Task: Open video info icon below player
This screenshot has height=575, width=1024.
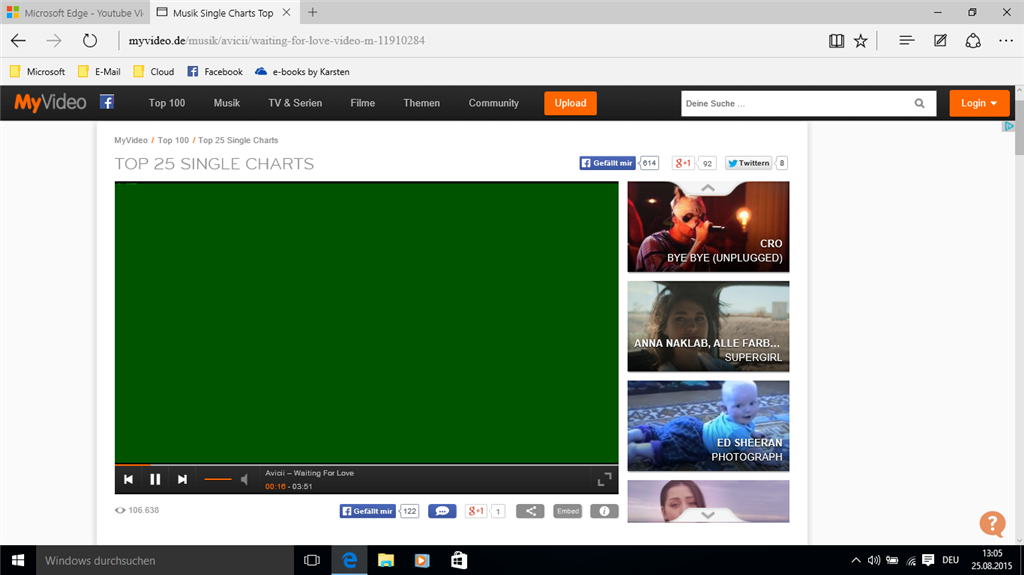Action: click(x=604, y=511)
